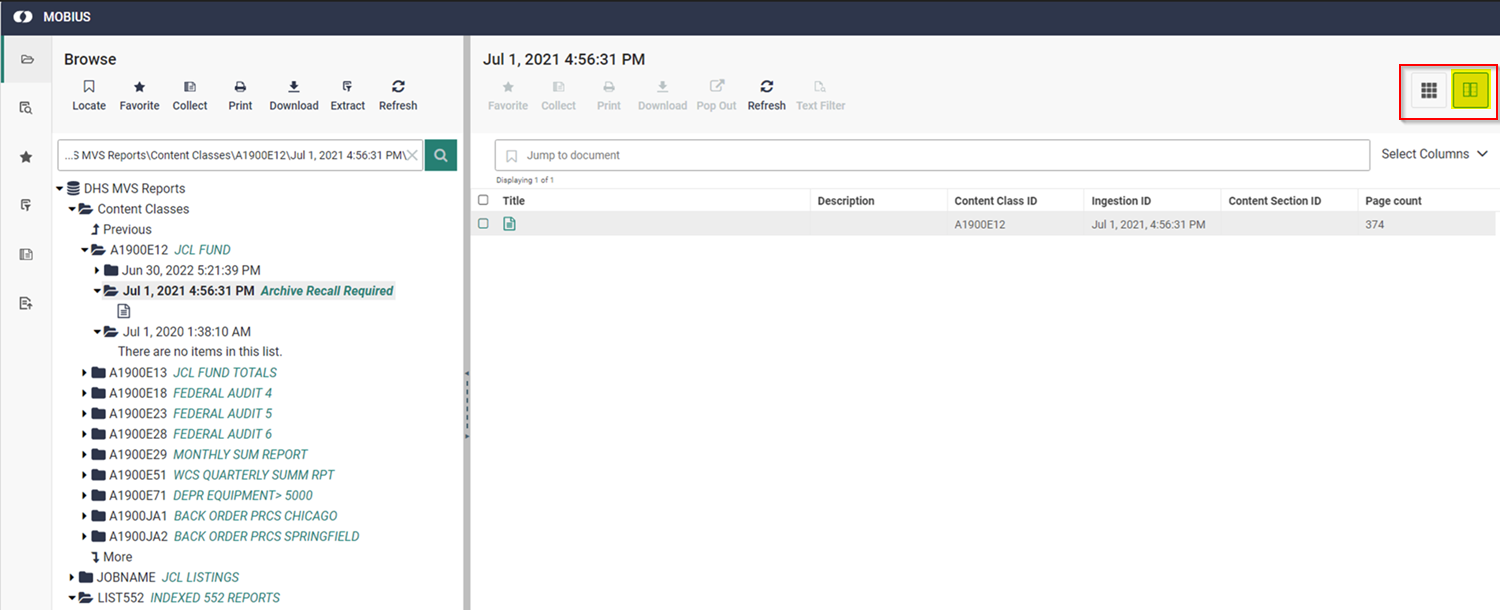1500x610 pixels.
Task: Select A1900E29 MONTHLY SUM REPORT
Action: (x=208, y=454)
